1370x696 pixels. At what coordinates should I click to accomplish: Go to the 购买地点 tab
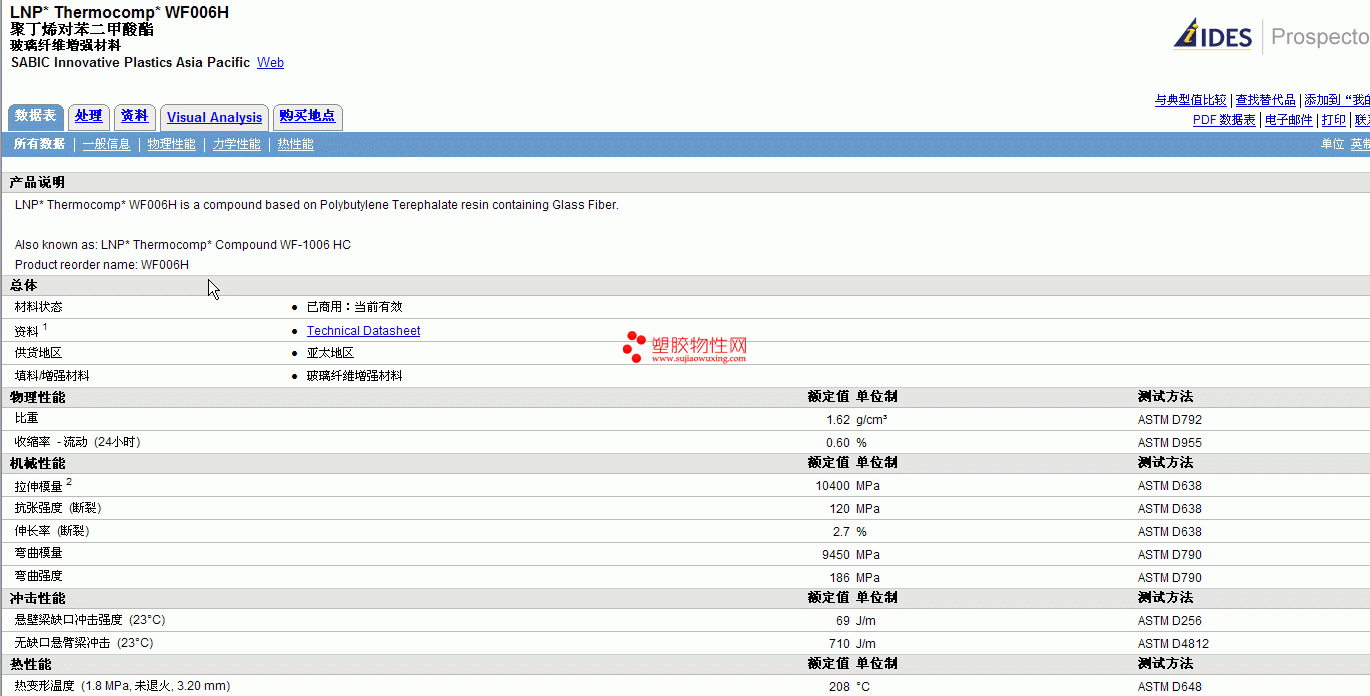308,116
